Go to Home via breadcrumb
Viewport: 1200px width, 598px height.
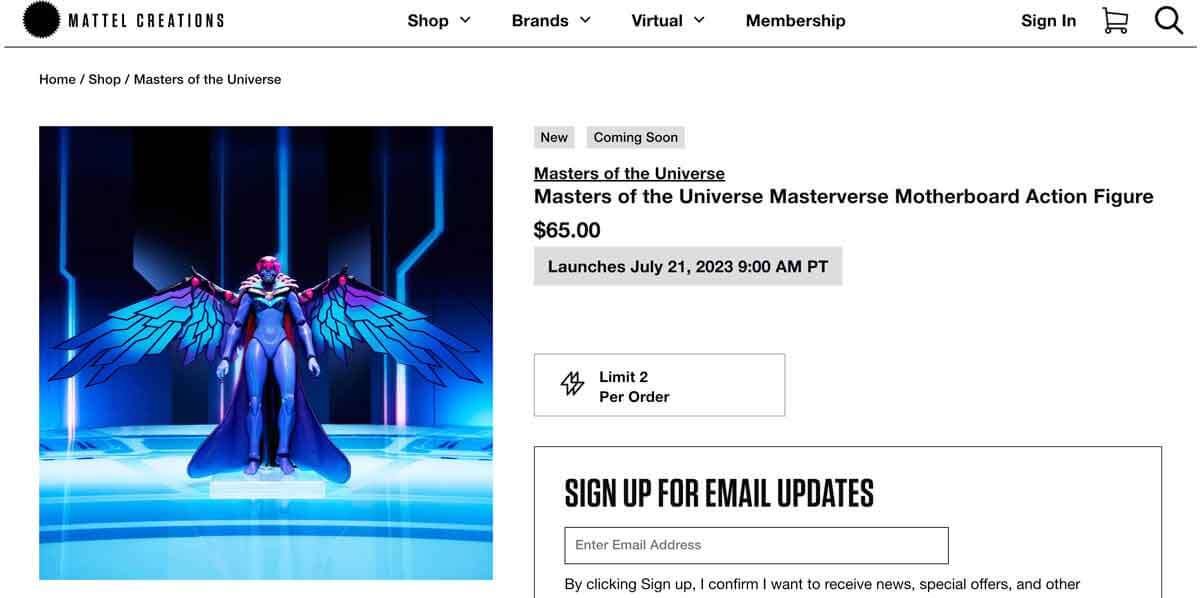click(57, 79)
